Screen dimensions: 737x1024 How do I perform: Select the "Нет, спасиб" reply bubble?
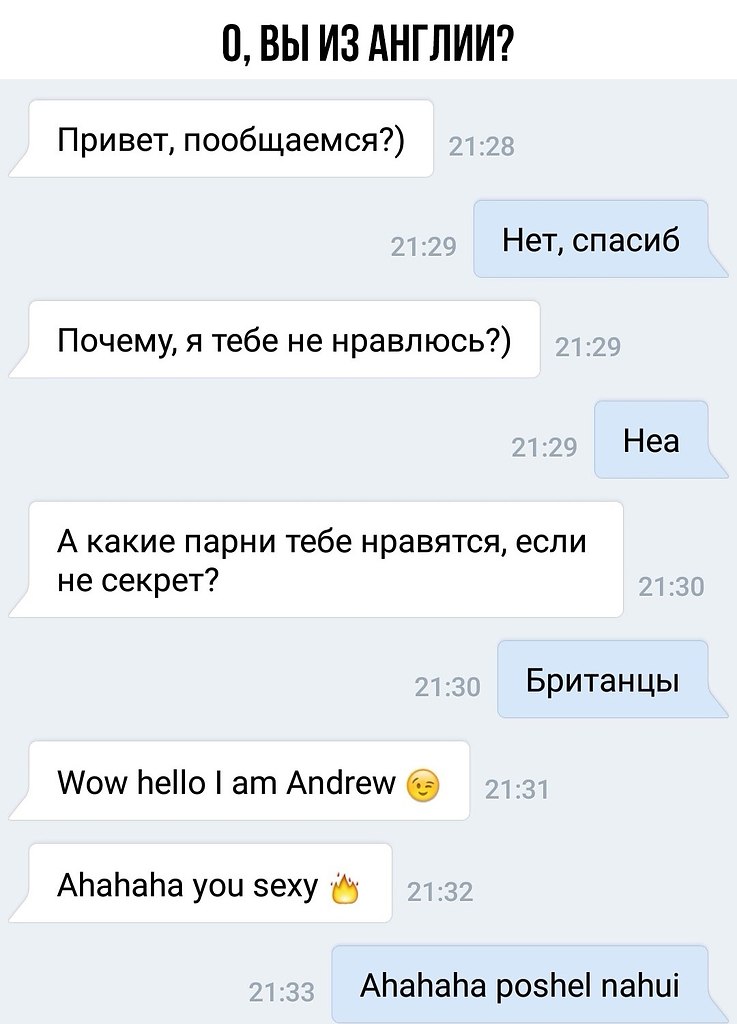click(591, 239)
